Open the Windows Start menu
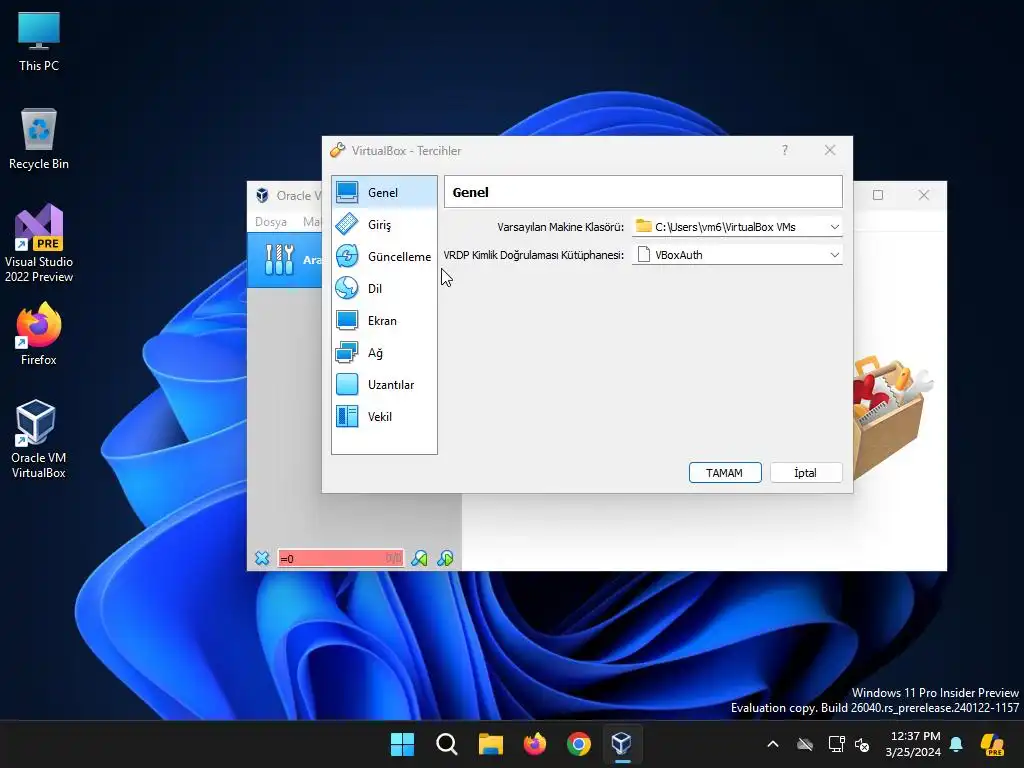Image resolution: width=1024 pixels, height=768 pixels. click(x=402, y=744)
